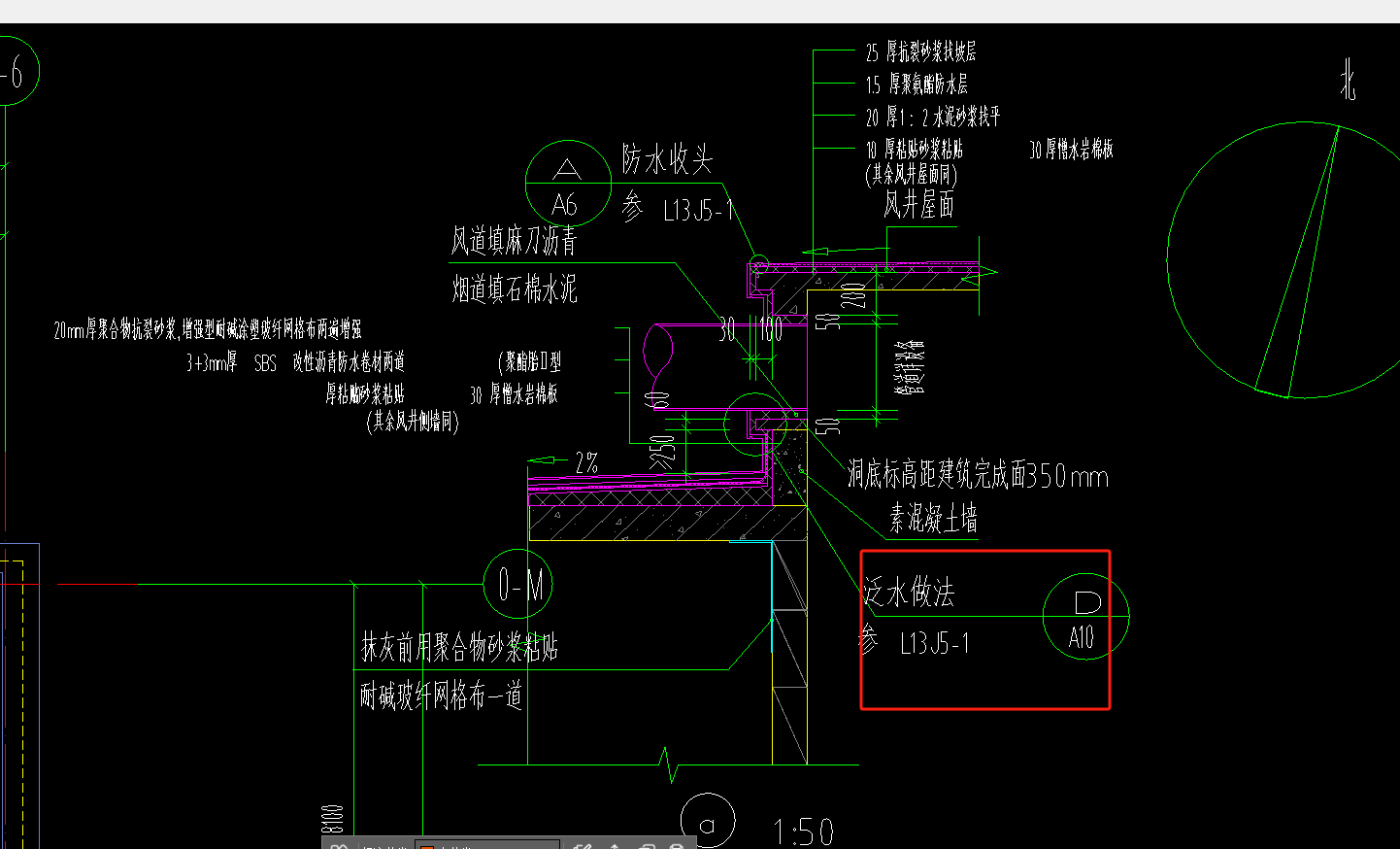Image resolution: width=1400 pixels, height=849 pixels.
Task: Click the A10 detail reference bubble
Action: [x=1086, y=617]
